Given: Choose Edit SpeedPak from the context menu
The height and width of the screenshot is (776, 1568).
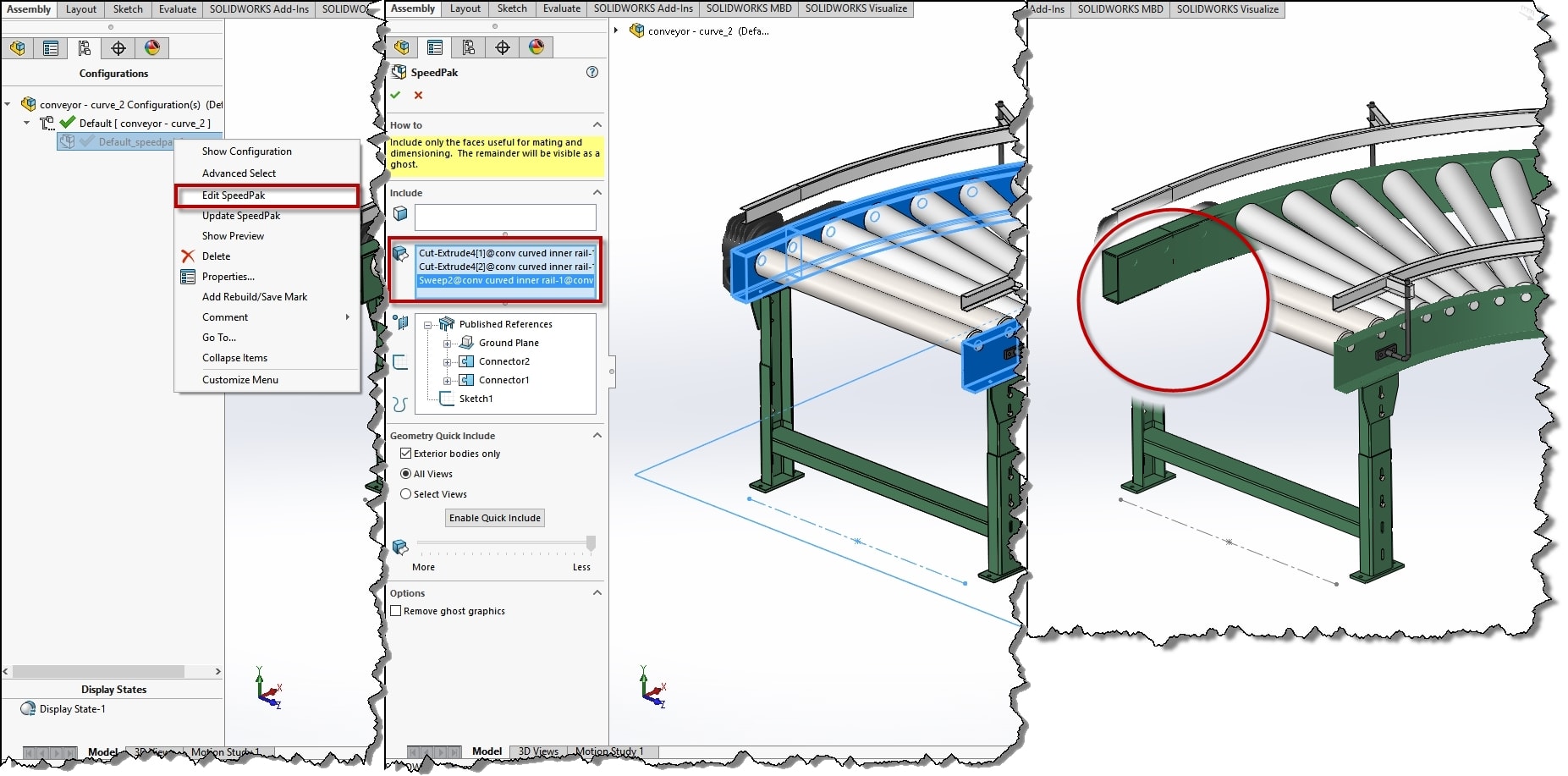Looking at the screenshot, I should [234, 195].
